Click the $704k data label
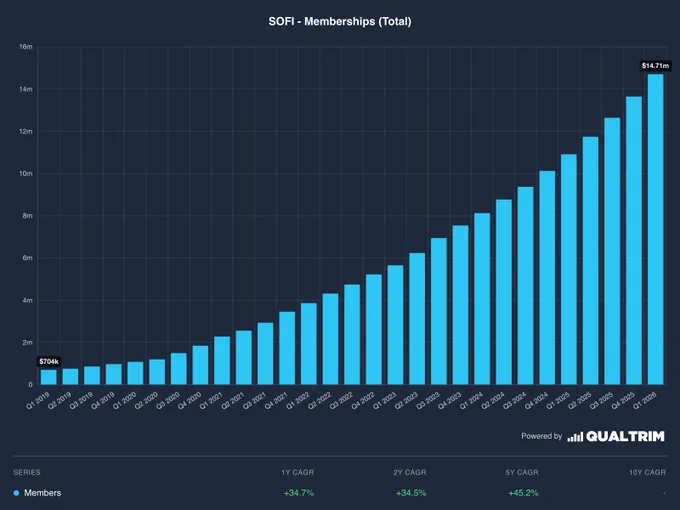The height and width of the screenshot is (510, 680). (x=49, y=362)
